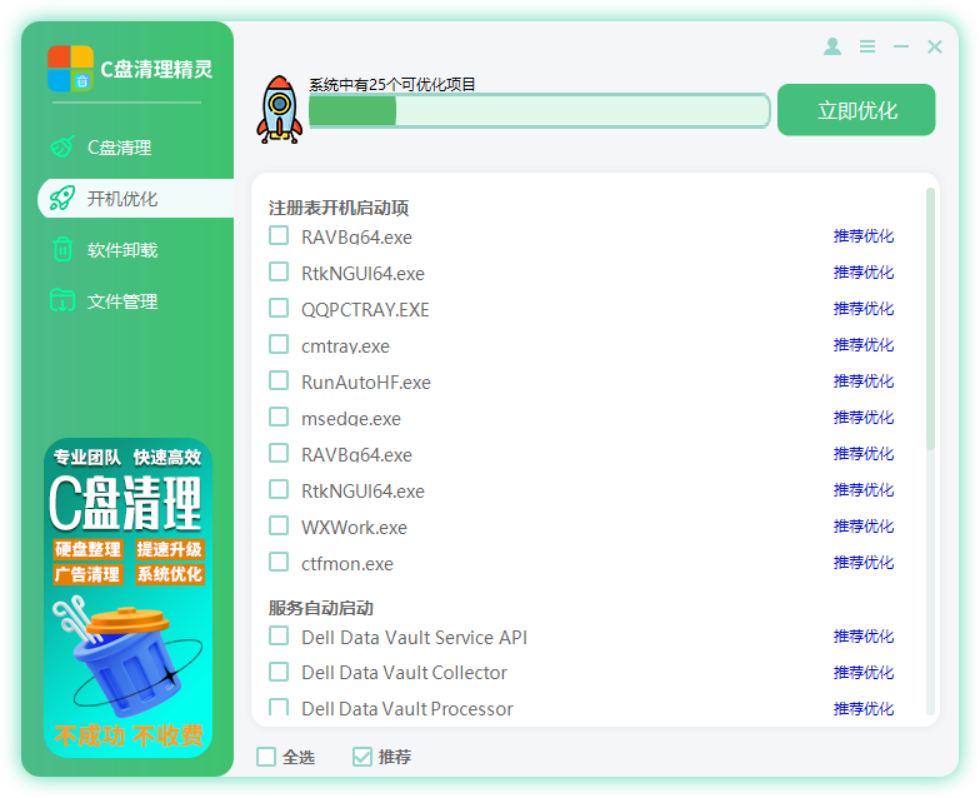Click 推荐优化 link for cmtray.exe

coord(864,345)
